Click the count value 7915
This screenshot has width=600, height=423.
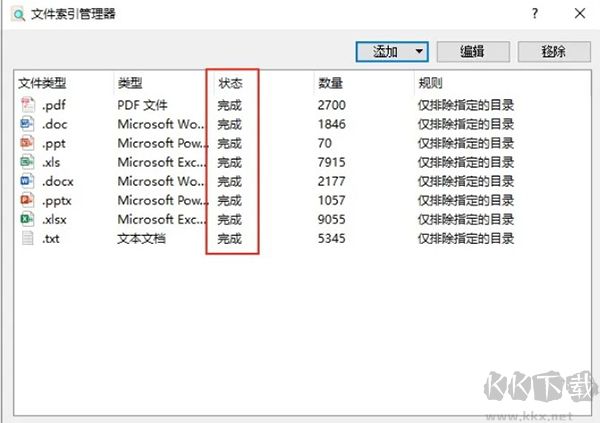pos(331,162)
